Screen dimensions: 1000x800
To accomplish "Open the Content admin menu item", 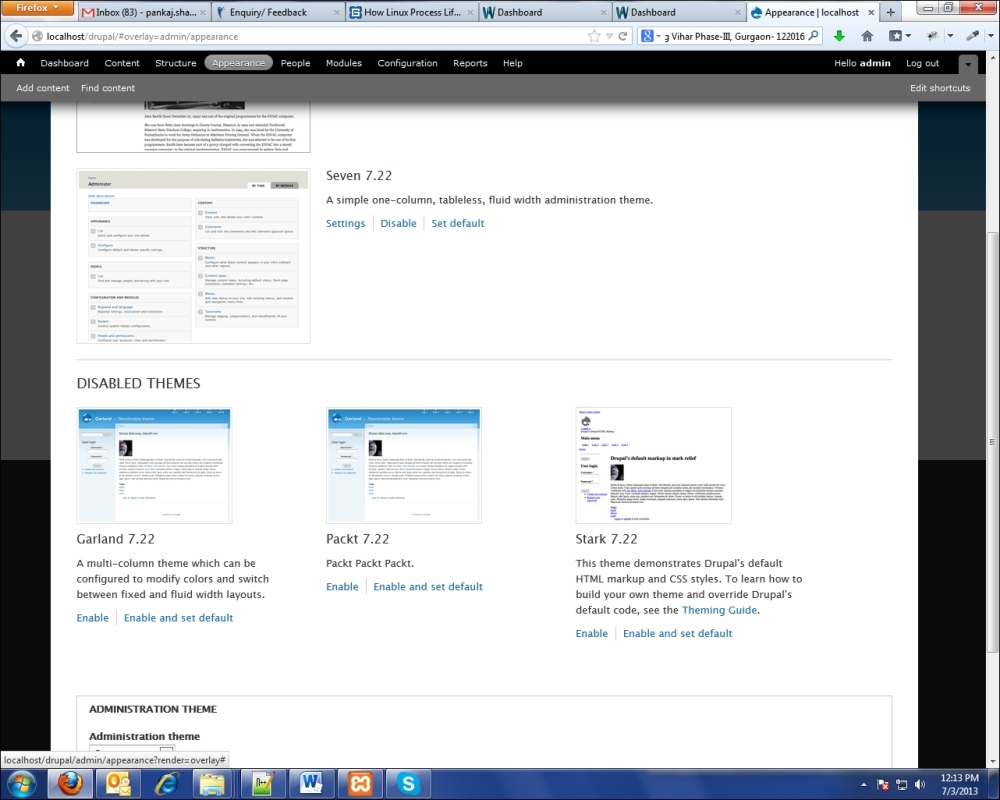I will pos(122,63).
